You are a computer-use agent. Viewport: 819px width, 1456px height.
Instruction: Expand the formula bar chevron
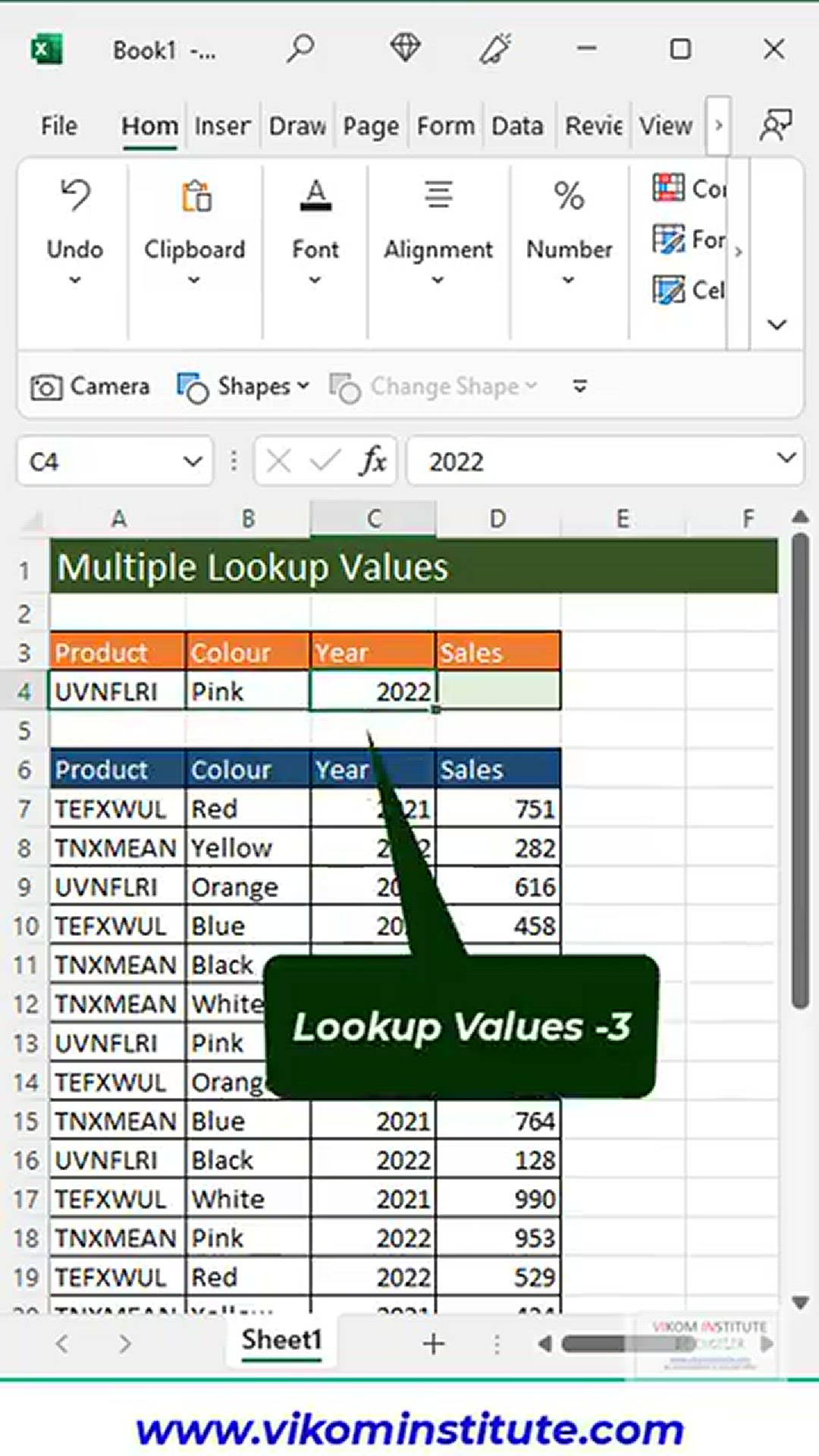click(786, 458)
